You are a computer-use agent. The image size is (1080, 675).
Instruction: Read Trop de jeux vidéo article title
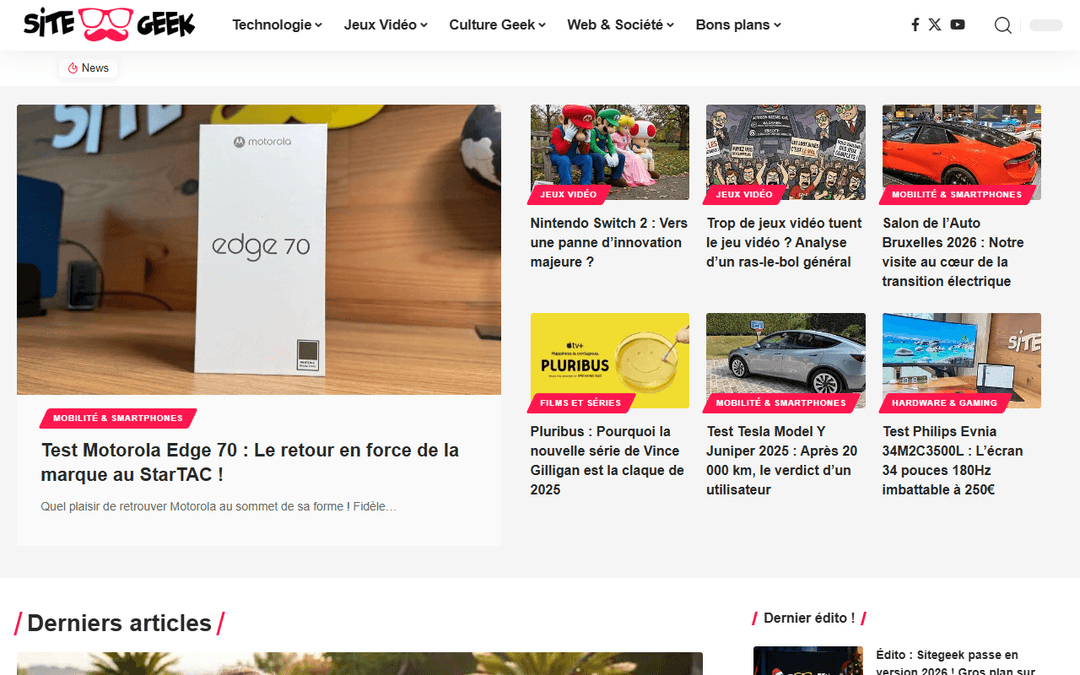click(x=784, y=242)
